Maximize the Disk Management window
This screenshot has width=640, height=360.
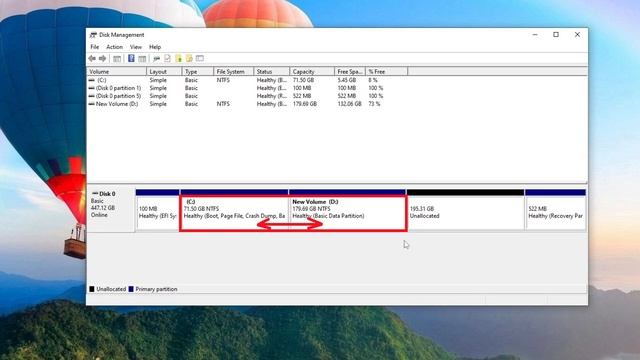pyautogui.click(x=556, y=35)
